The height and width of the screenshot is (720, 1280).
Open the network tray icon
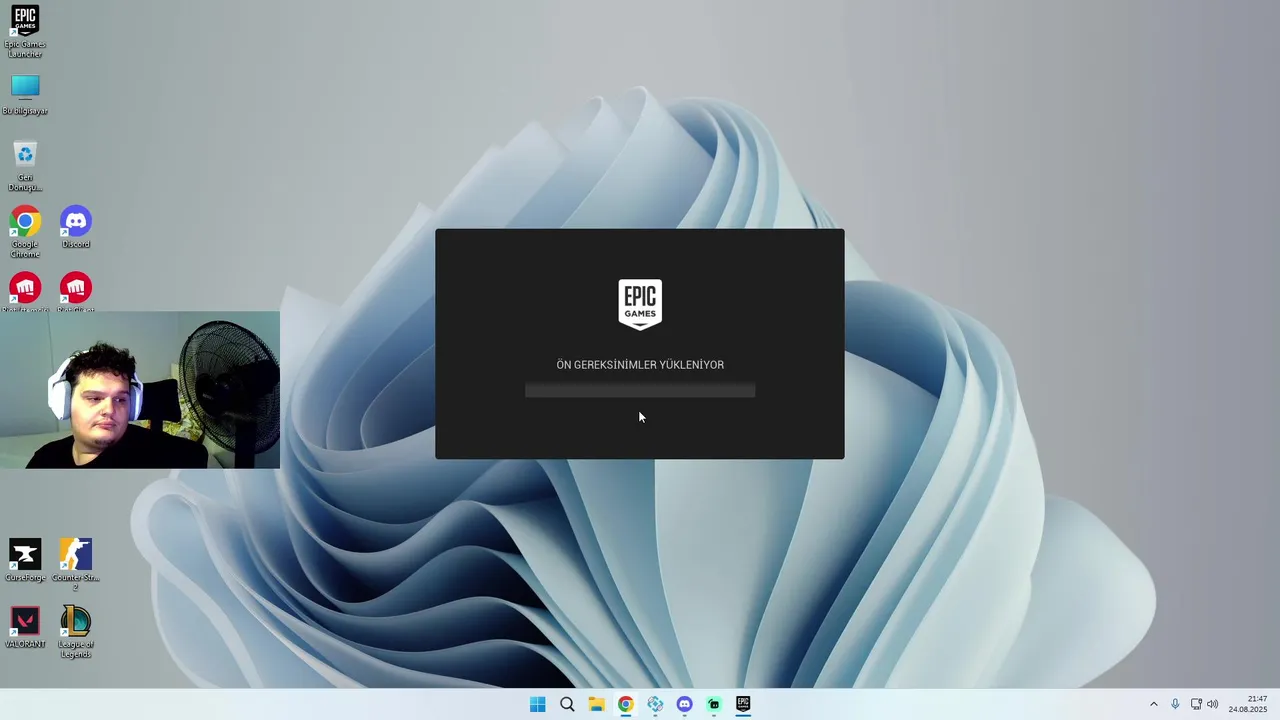point(1196,704)
